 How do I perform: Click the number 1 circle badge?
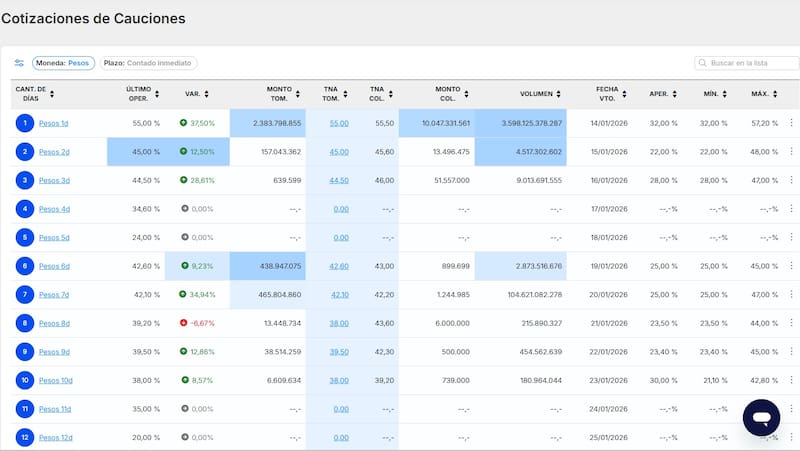(24, 123)
